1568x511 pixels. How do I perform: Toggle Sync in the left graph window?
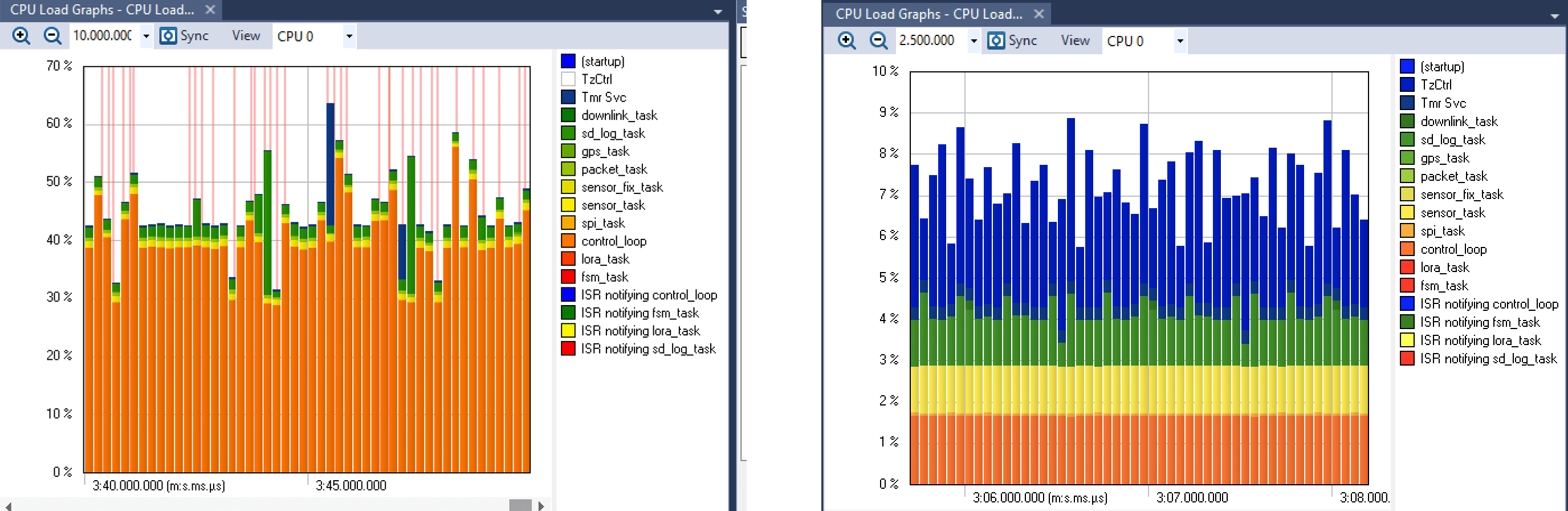click(x=185, y=36)
